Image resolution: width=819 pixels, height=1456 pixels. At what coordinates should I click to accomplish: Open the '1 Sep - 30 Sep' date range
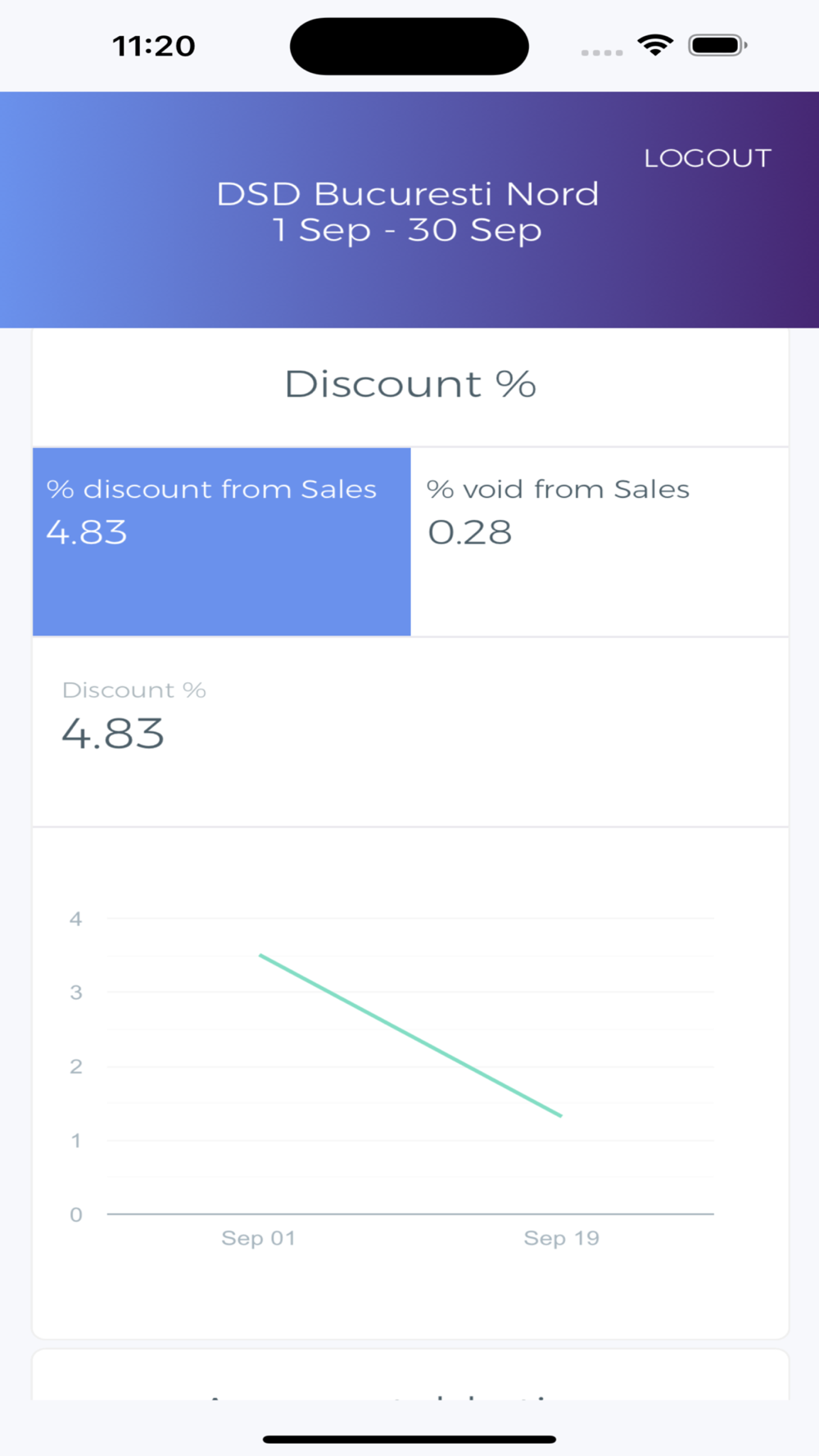(408, 230)
